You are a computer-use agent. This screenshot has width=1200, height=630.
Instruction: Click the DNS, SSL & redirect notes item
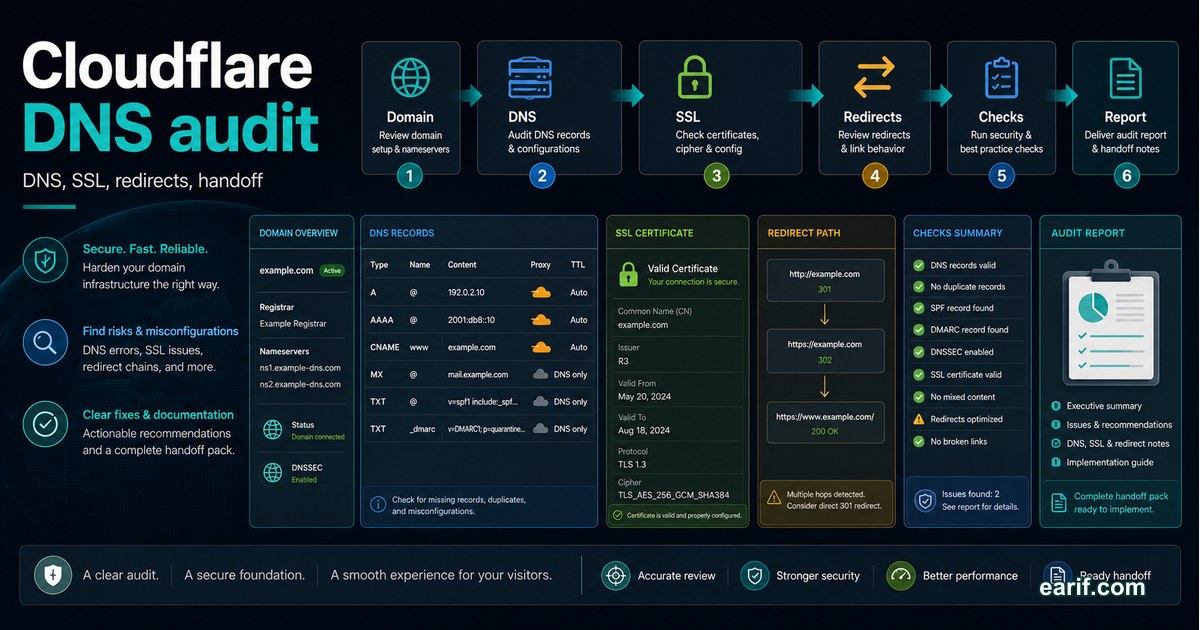[1110, 444]
